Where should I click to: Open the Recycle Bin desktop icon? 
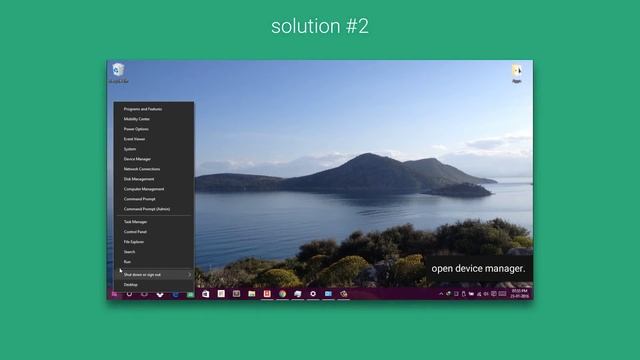coord(118,73)
